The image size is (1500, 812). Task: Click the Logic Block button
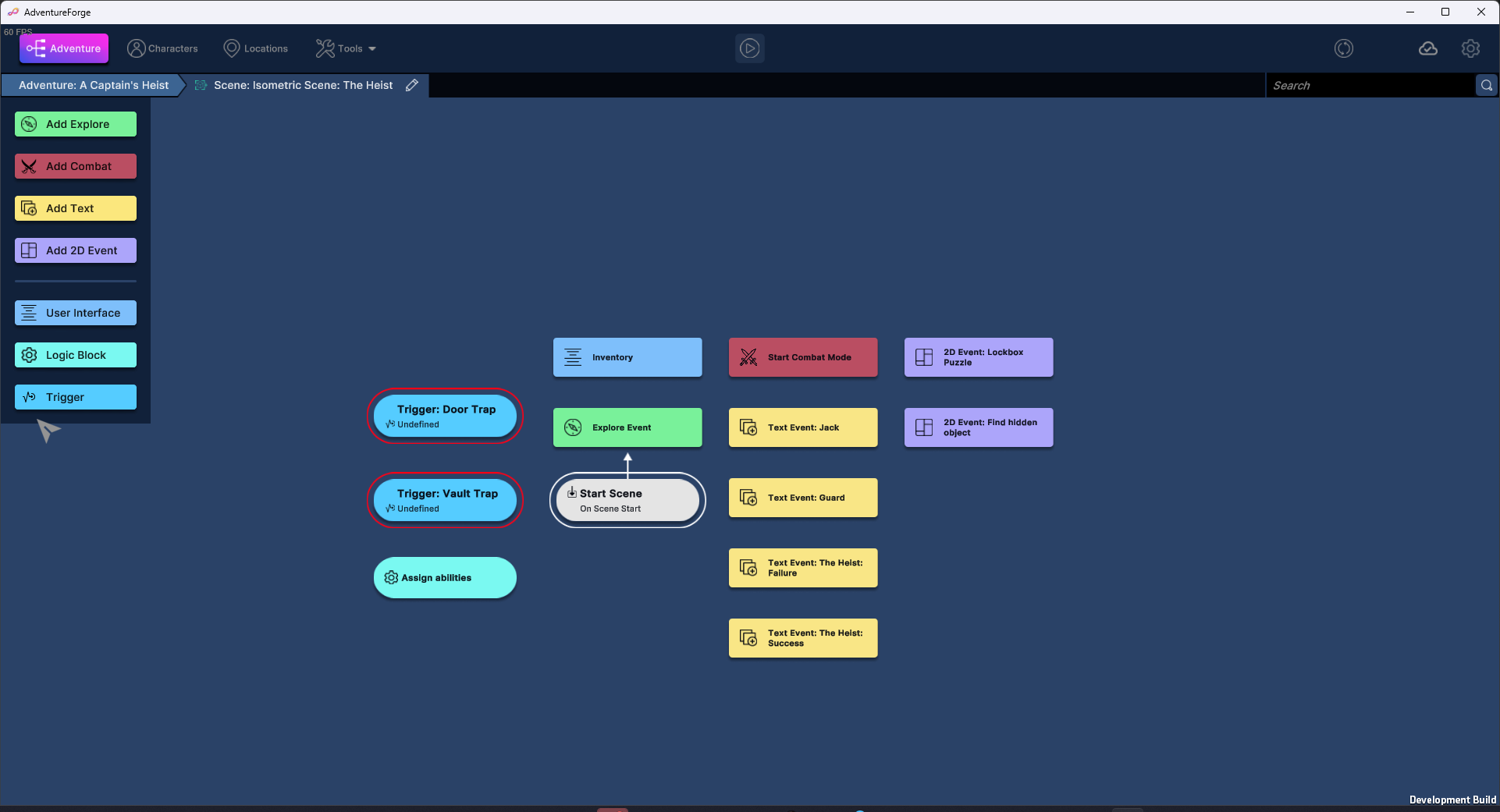pyautogui.click(x=76, y=355)
